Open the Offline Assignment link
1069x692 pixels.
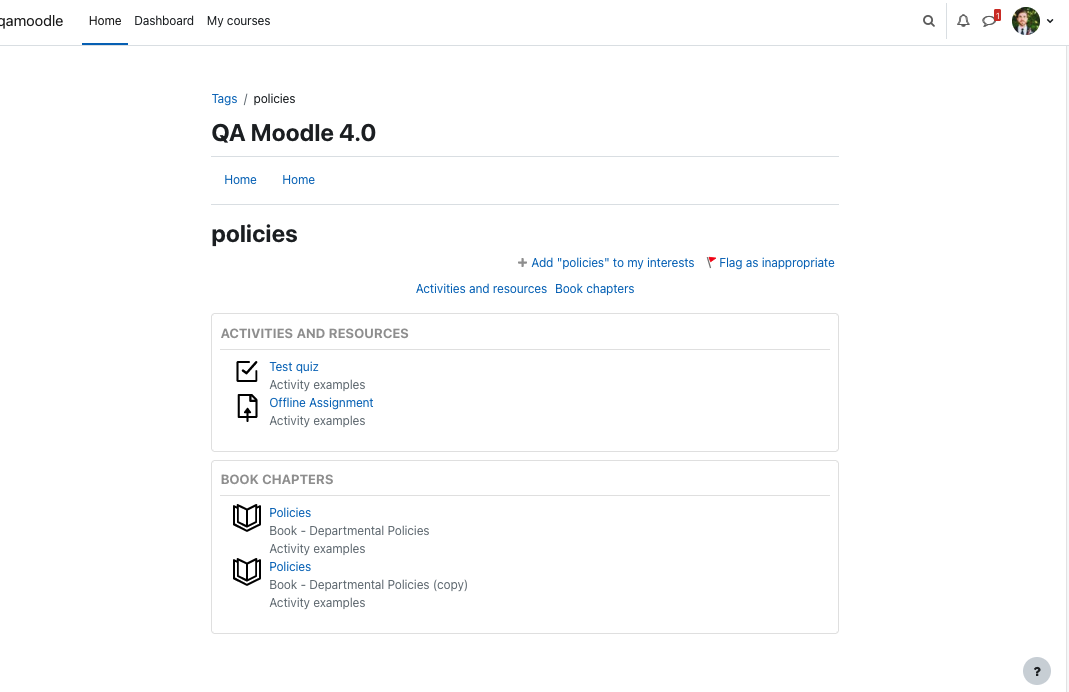coord(321,403)
